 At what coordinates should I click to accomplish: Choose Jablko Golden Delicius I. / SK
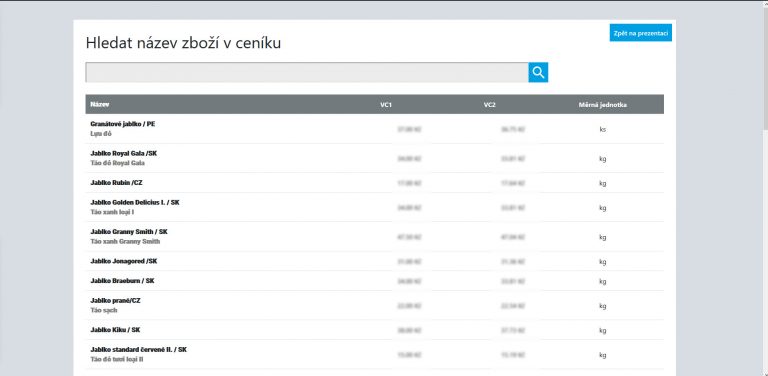pyautogui.click(x=375, y=207)
